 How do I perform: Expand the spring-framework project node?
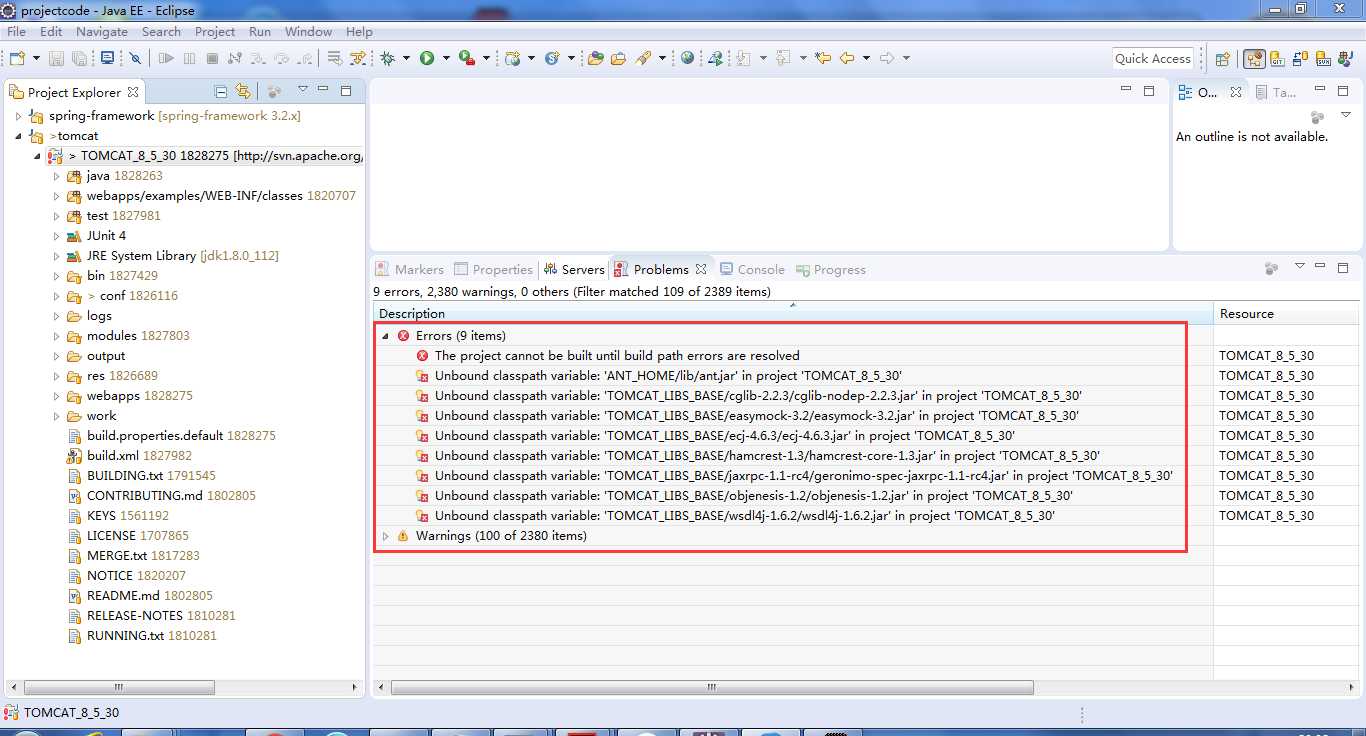18,116
